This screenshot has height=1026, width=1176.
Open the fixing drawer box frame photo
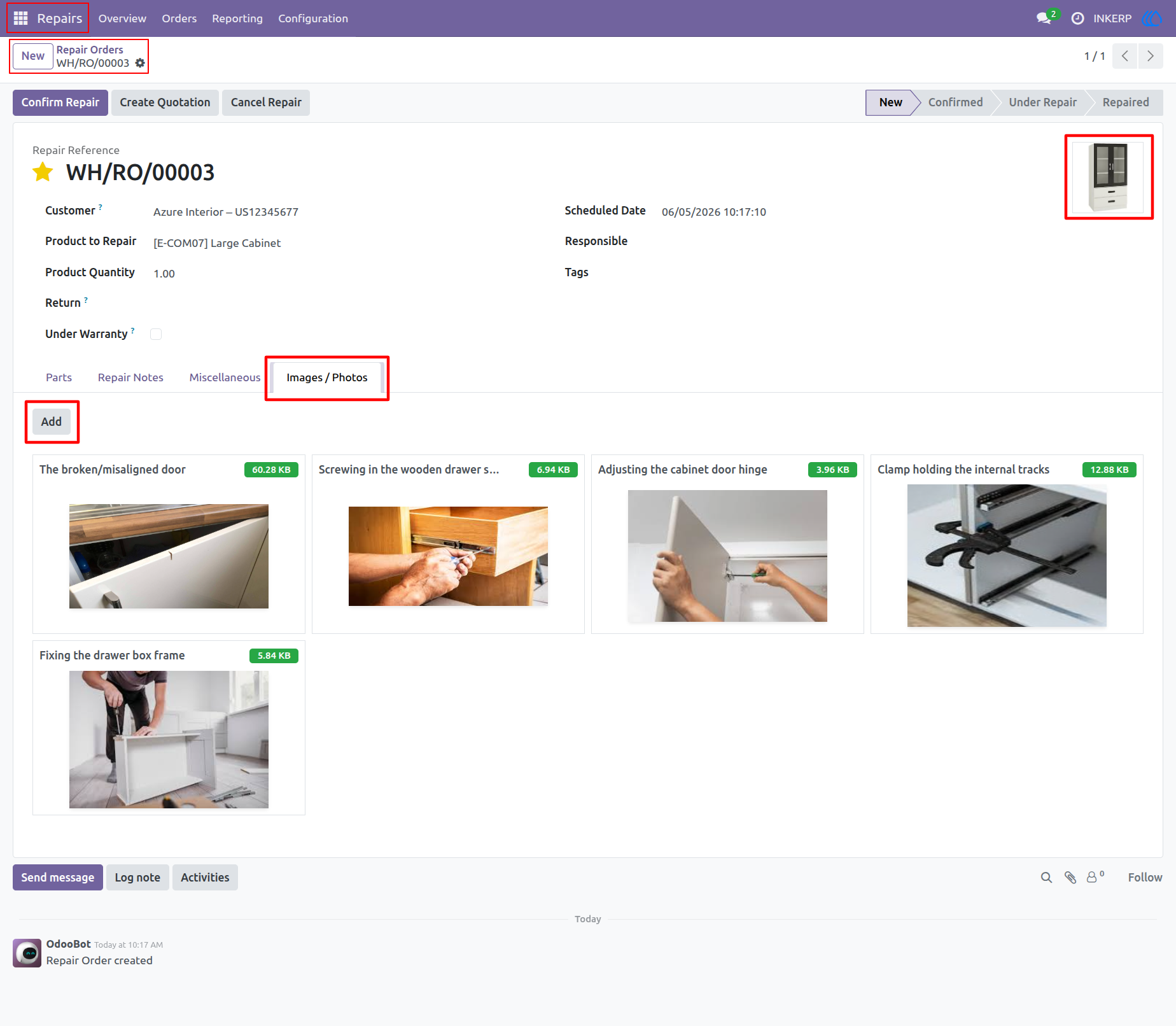(x=169, y=740)
